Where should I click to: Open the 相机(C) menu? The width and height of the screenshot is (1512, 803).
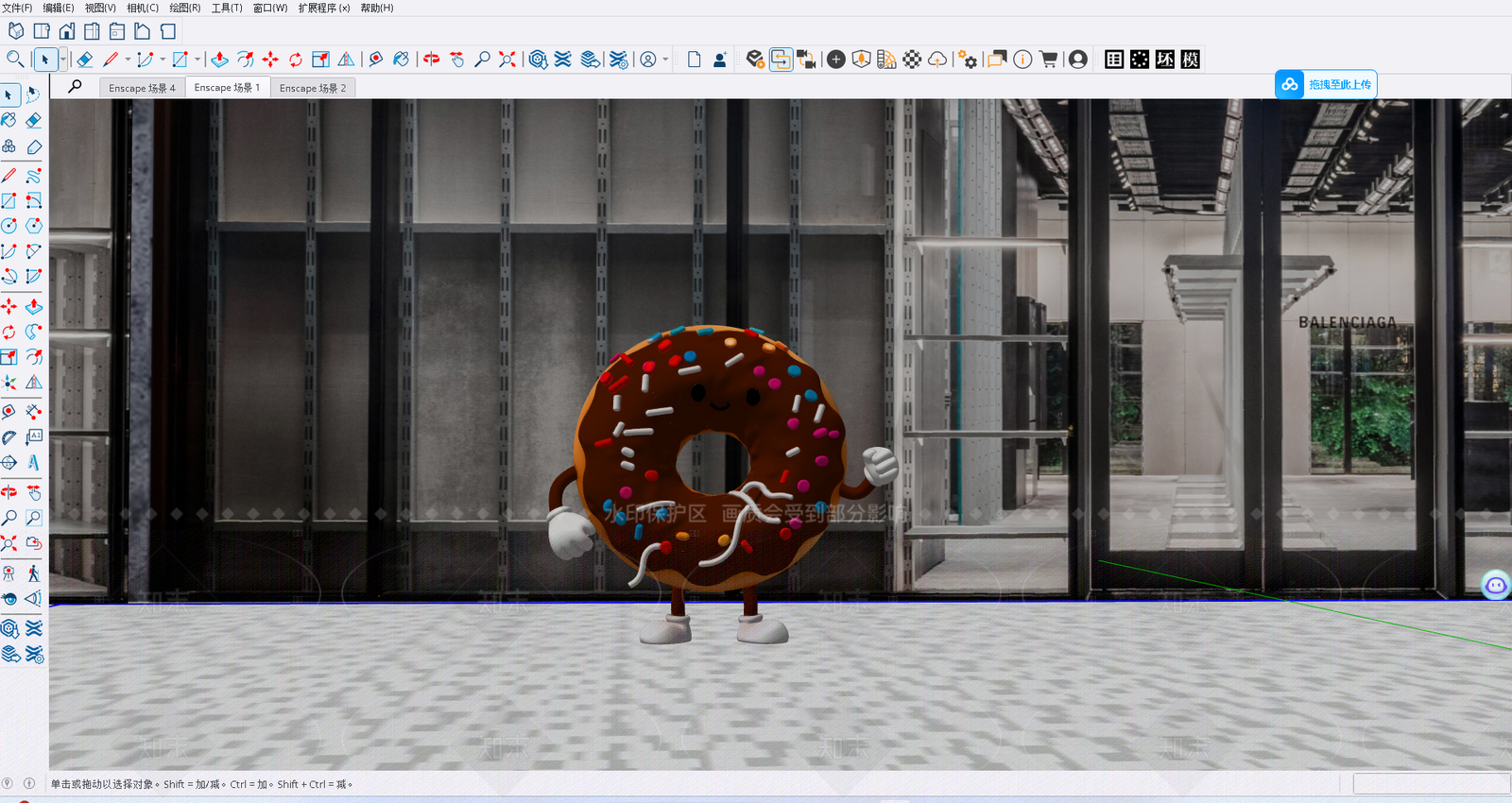pyautogui.click(x=143, y=8)
